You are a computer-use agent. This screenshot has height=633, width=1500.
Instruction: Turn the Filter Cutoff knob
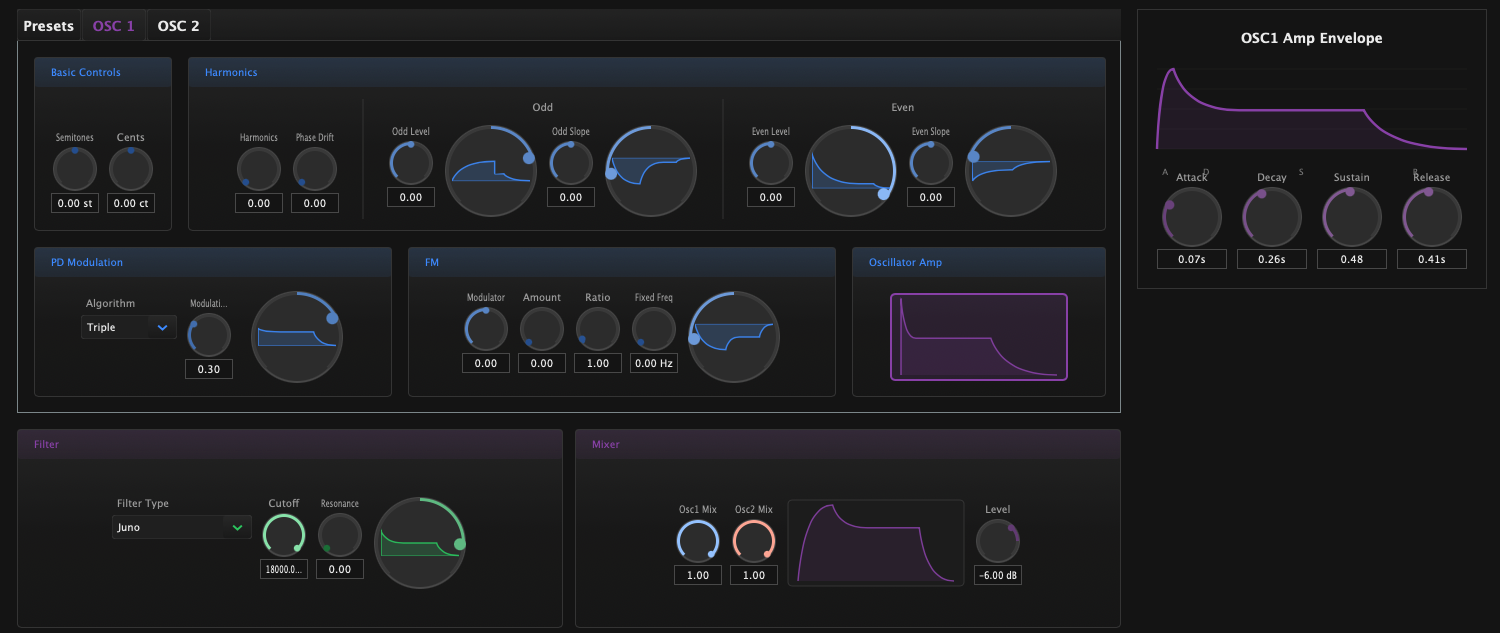pyautogui.click(x=283, y=534)
